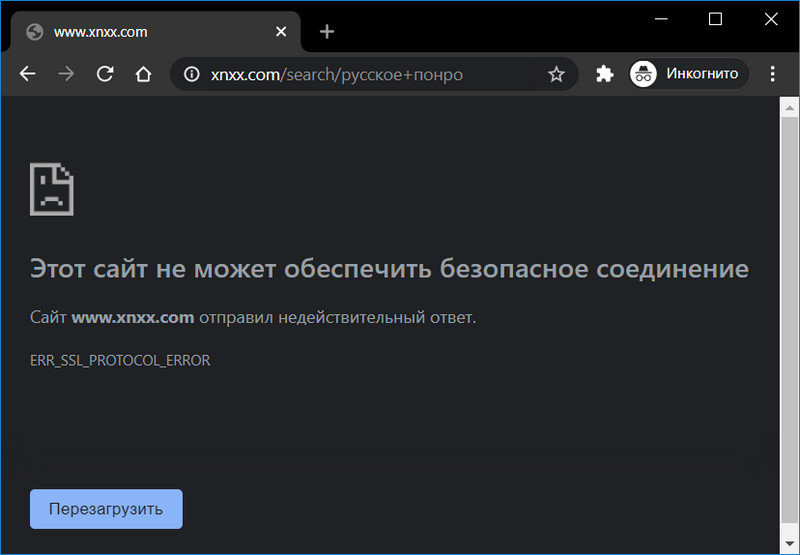Click the Инкогнито profile button
Image resolution: width=800 pixels, height=555 pixels.
689,74
